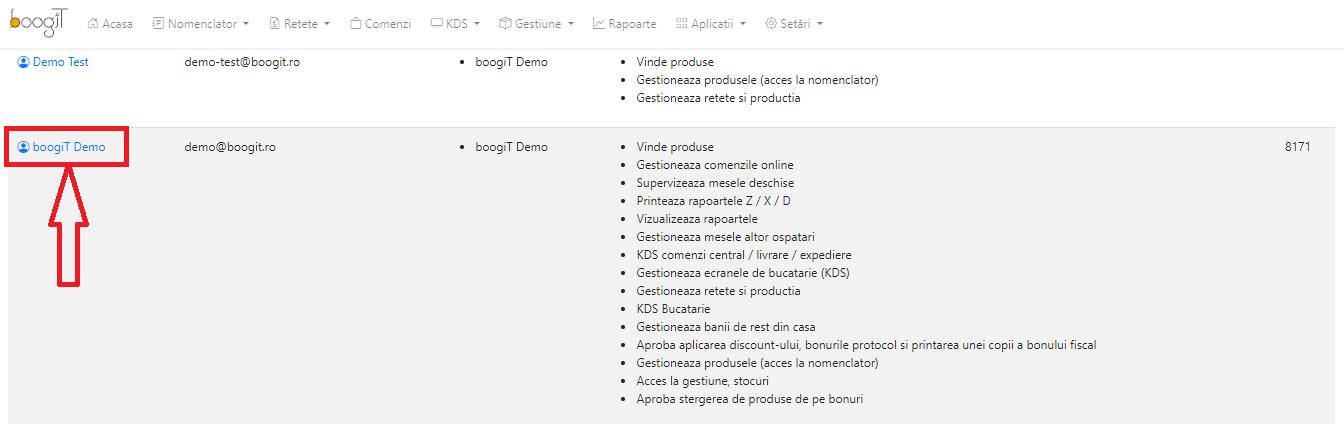
Task: Click the boogiT logo
Action: (39, 22)
